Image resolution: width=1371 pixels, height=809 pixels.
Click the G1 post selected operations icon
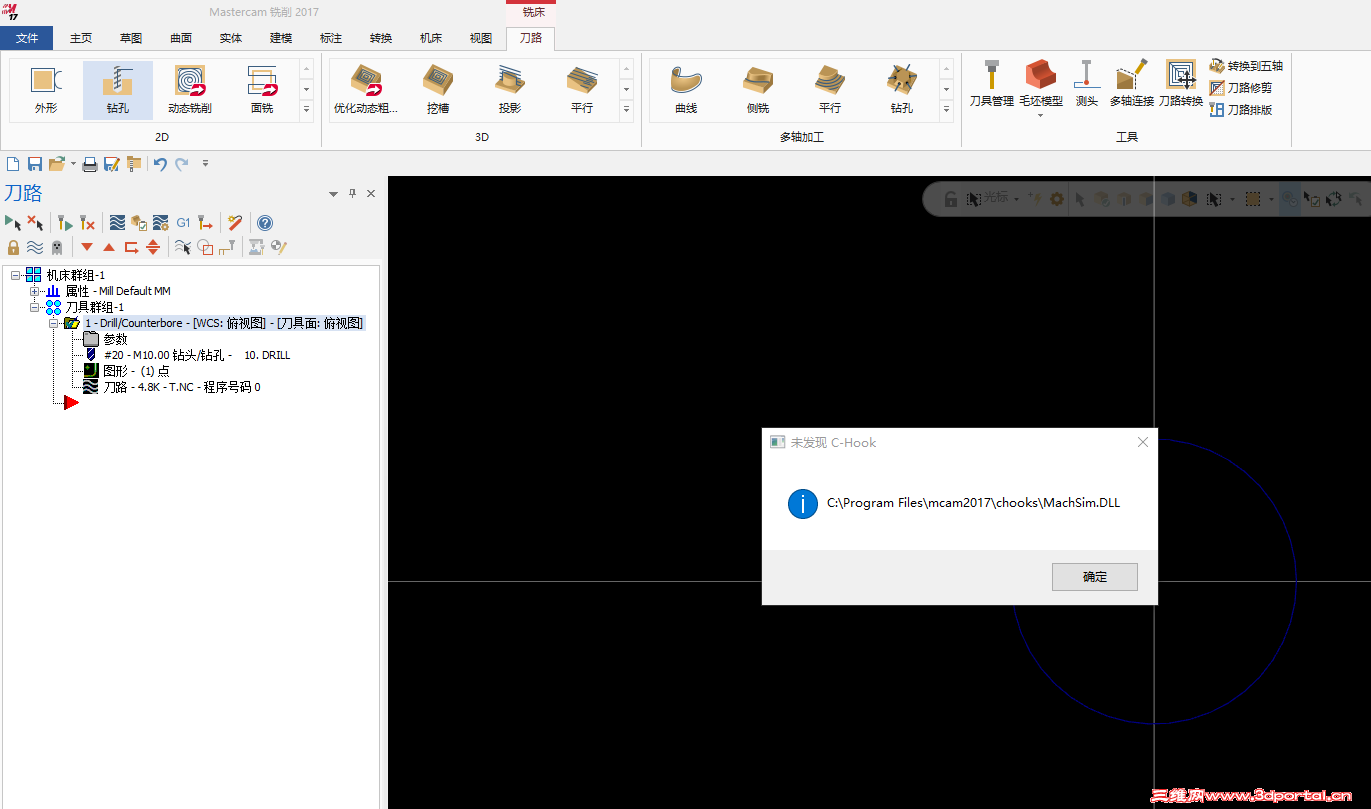[183, 223]
